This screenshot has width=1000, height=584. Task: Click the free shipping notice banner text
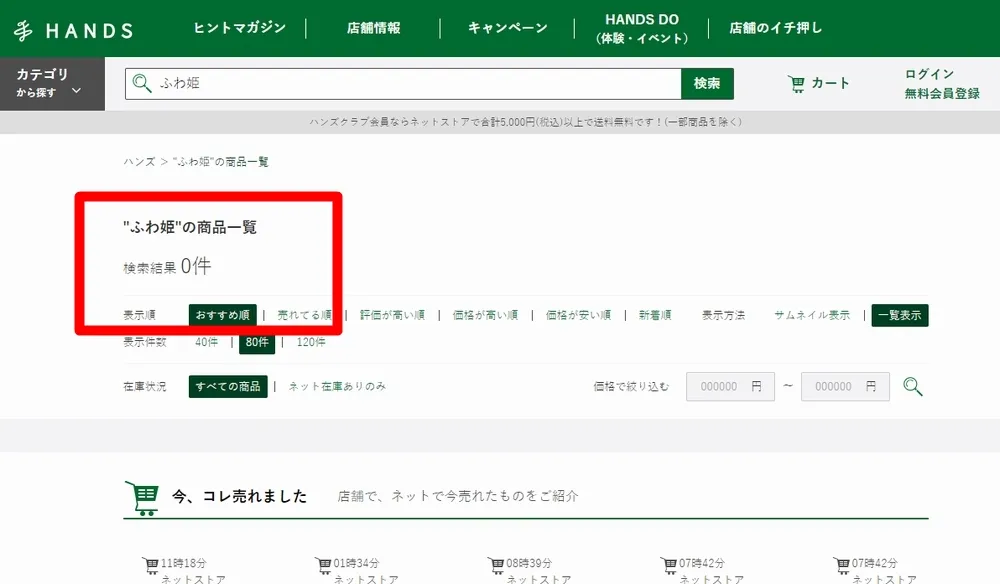(526, 122)
